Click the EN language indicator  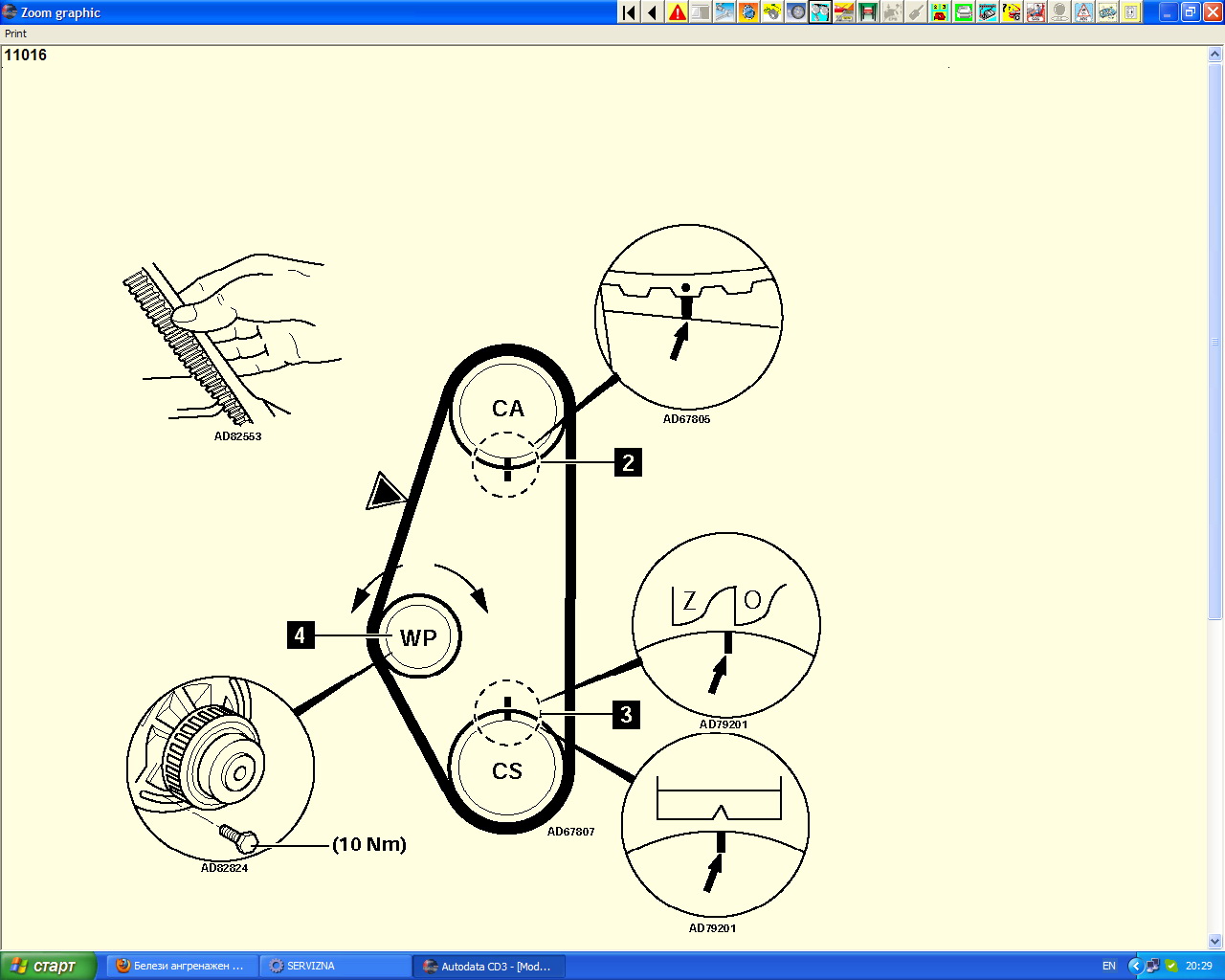[x=1109, y=966]
